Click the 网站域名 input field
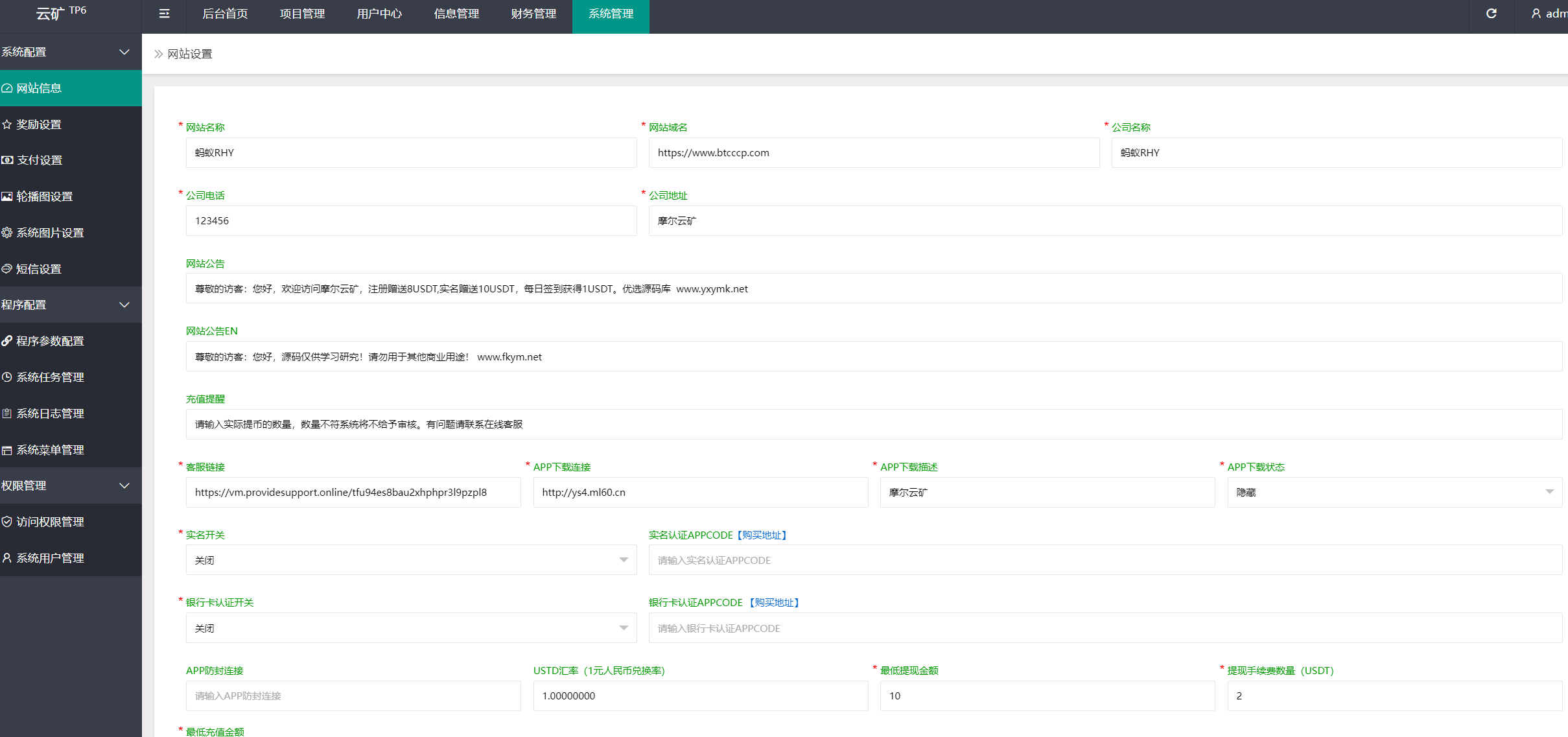1568x737 pixels. pos(873,153)
